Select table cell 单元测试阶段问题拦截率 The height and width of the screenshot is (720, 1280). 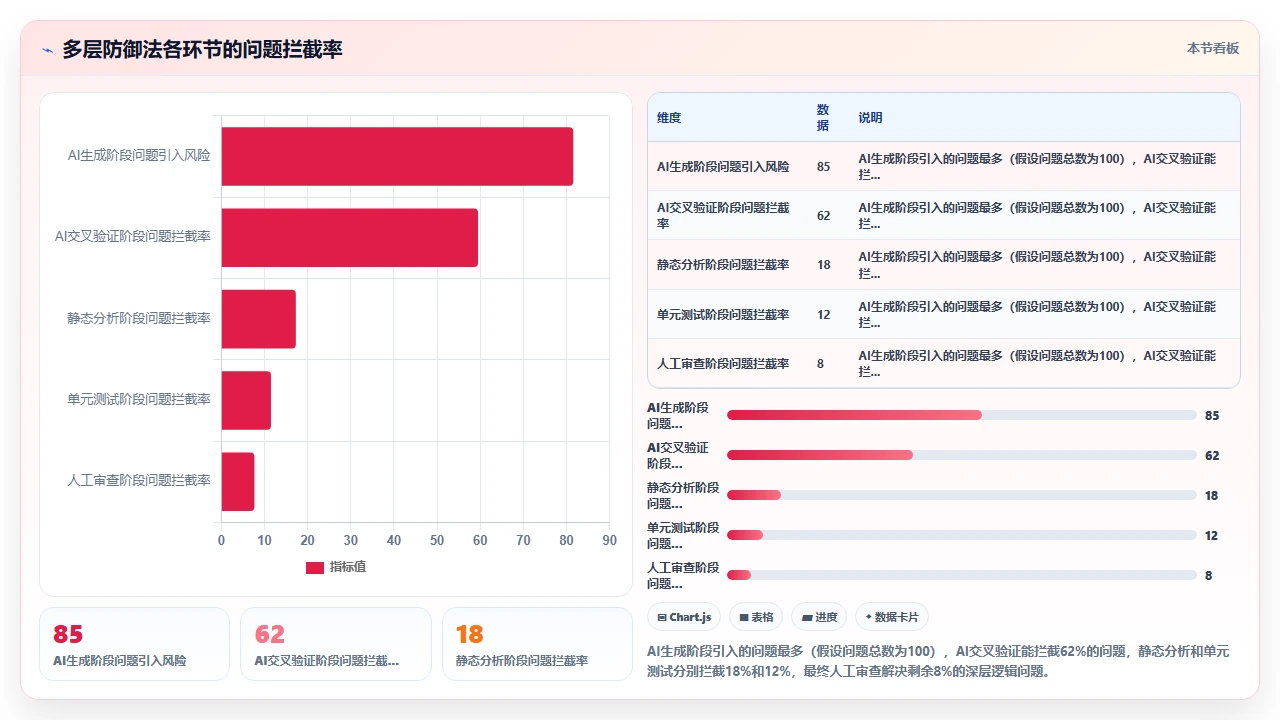pyautogui.click(x=723, y=315)
